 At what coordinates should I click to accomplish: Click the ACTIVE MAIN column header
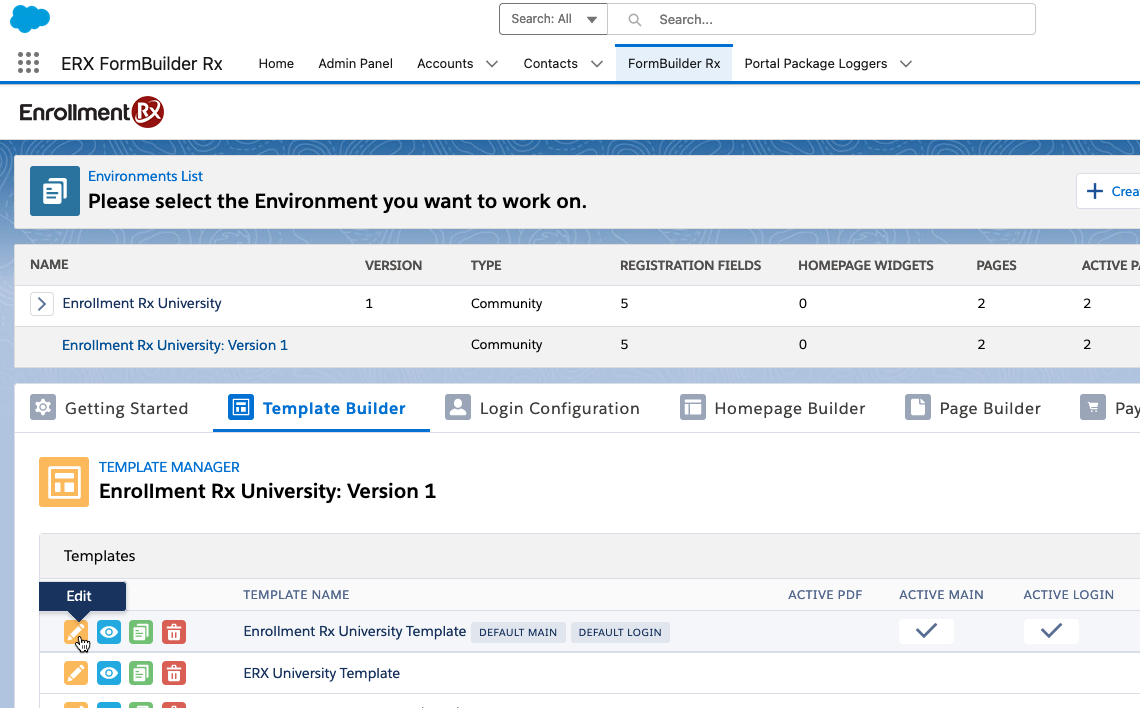pos(942,595)
